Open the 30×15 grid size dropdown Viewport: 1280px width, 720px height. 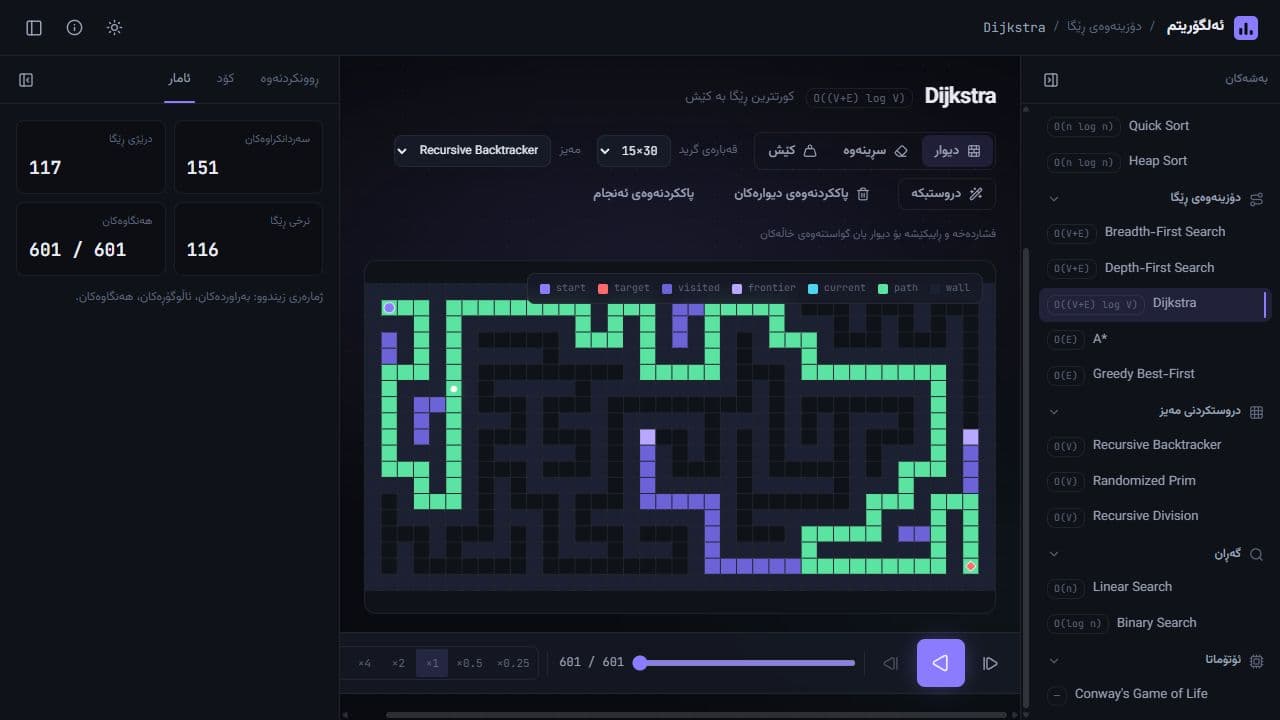(634, 150)
